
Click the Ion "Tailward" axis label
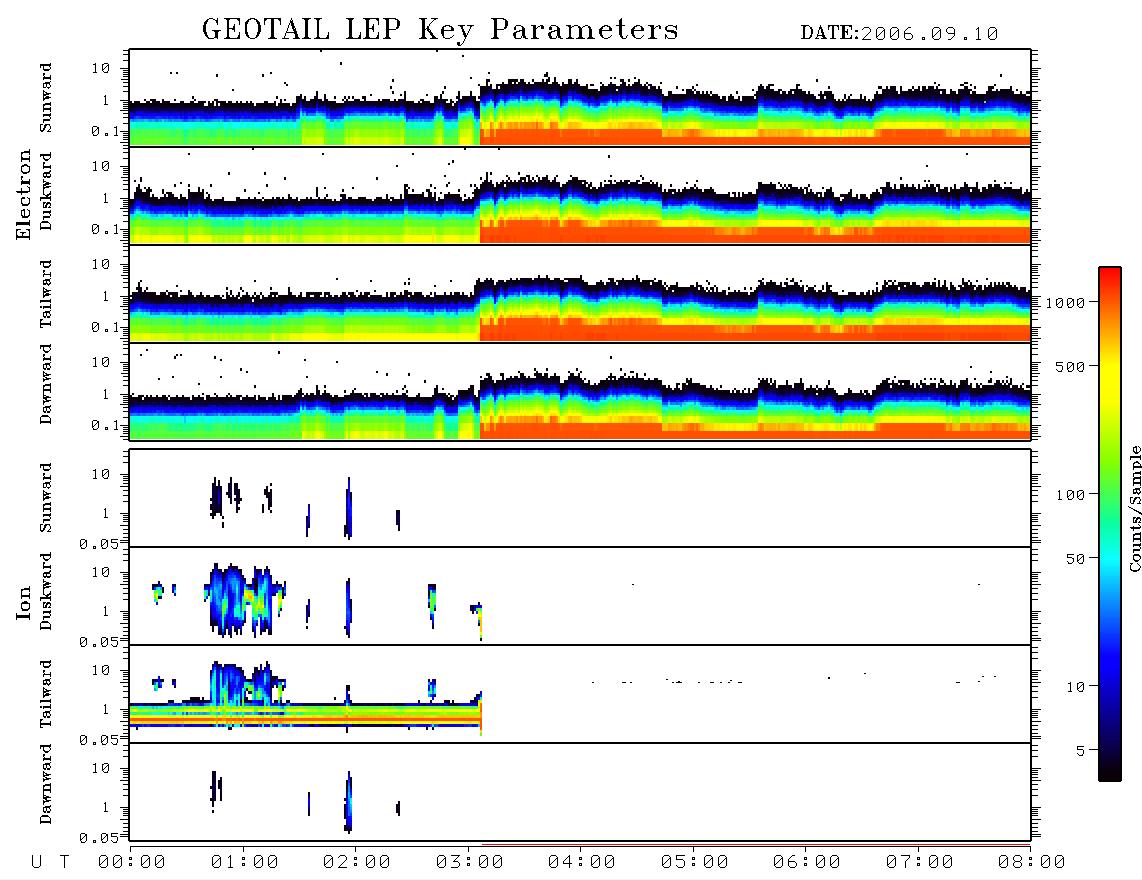point(46,694)
